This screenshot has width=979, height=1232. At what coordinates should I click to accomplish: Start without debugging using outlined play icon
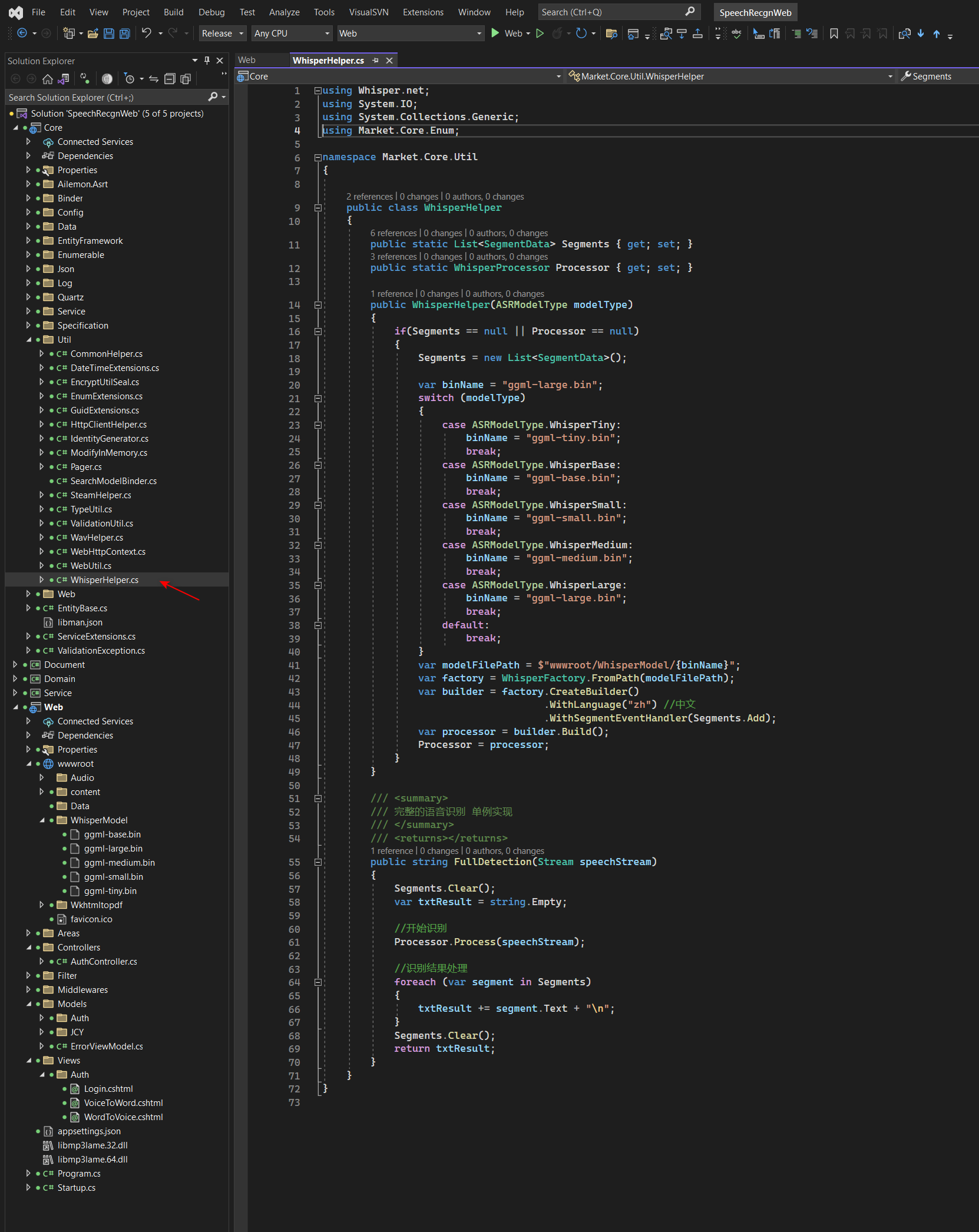540,34
